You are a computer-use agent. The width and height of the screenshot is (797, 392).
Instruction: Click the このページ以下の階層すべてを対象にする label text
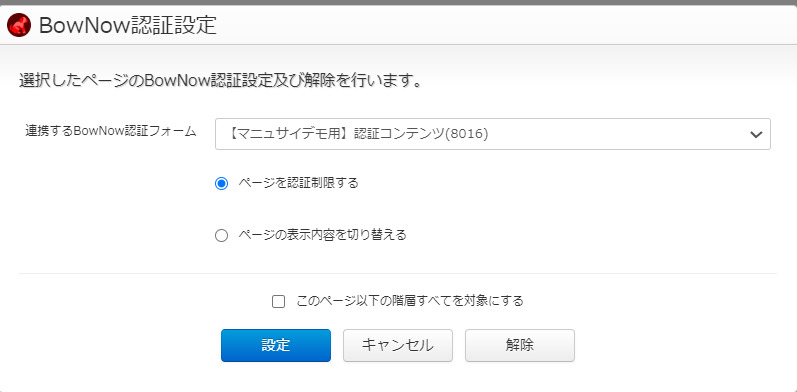(410, 301)
